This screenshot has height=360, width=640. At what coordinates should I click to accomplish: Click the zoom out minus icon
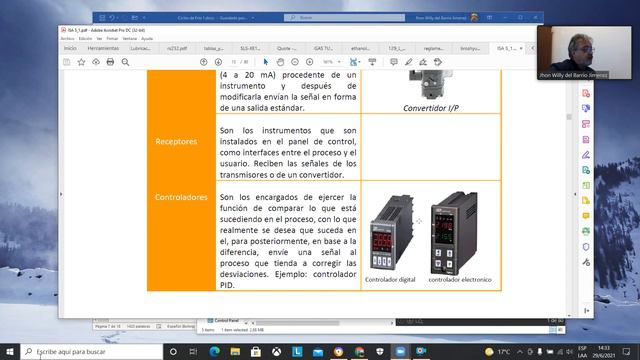coord(295,62)
